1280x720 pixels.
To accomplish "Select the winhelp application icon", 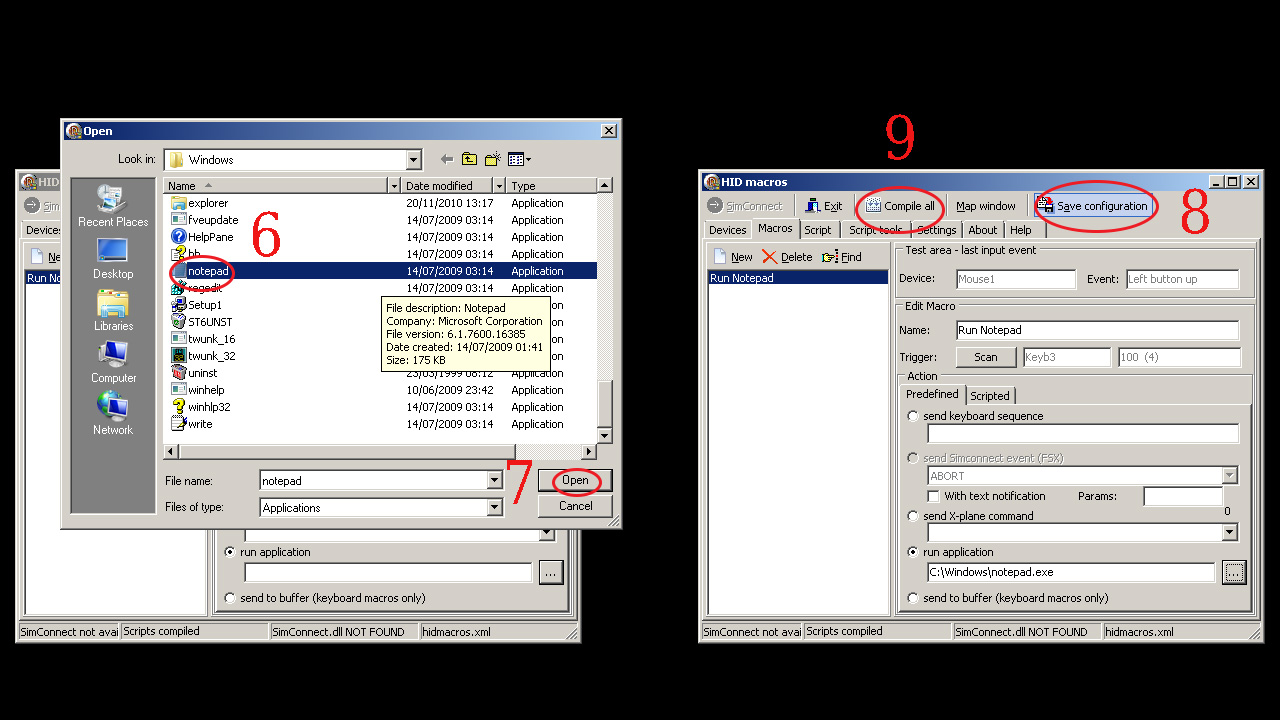I will pos(179,390).
